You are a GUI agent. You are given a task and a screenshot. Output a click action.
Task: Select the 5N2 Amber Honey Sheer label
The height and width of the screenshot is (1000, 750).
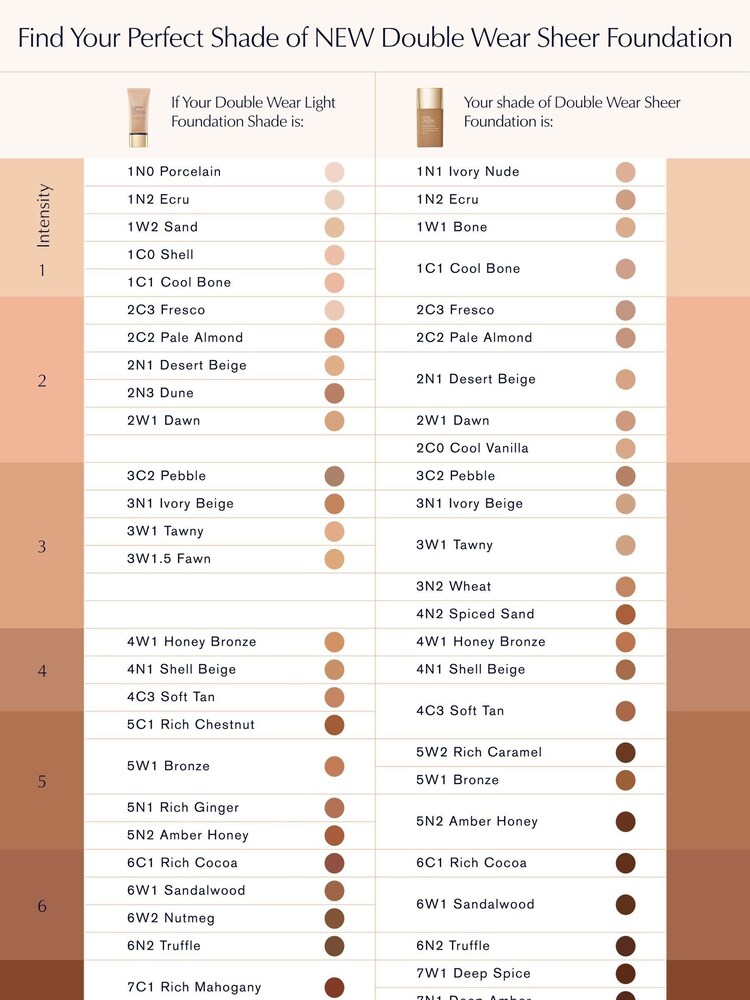476,821
